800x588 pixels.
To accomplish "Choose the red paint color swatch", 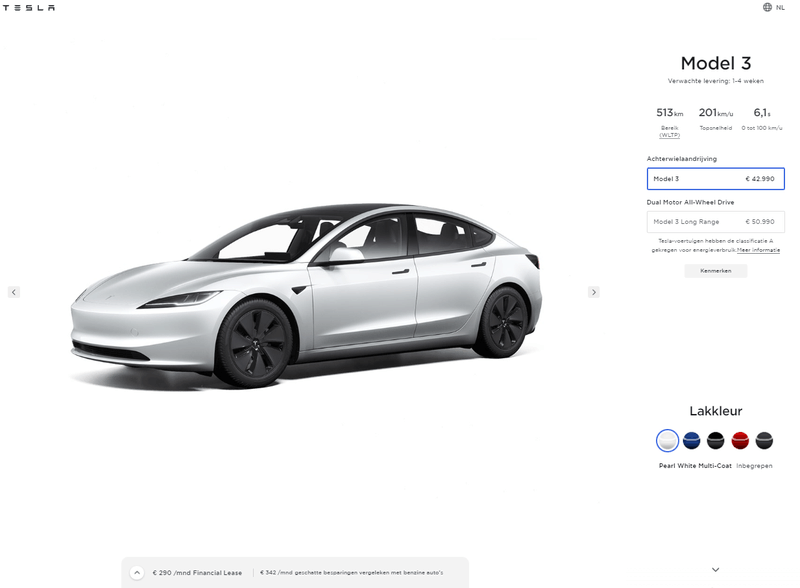I will [x=740, y=440].
